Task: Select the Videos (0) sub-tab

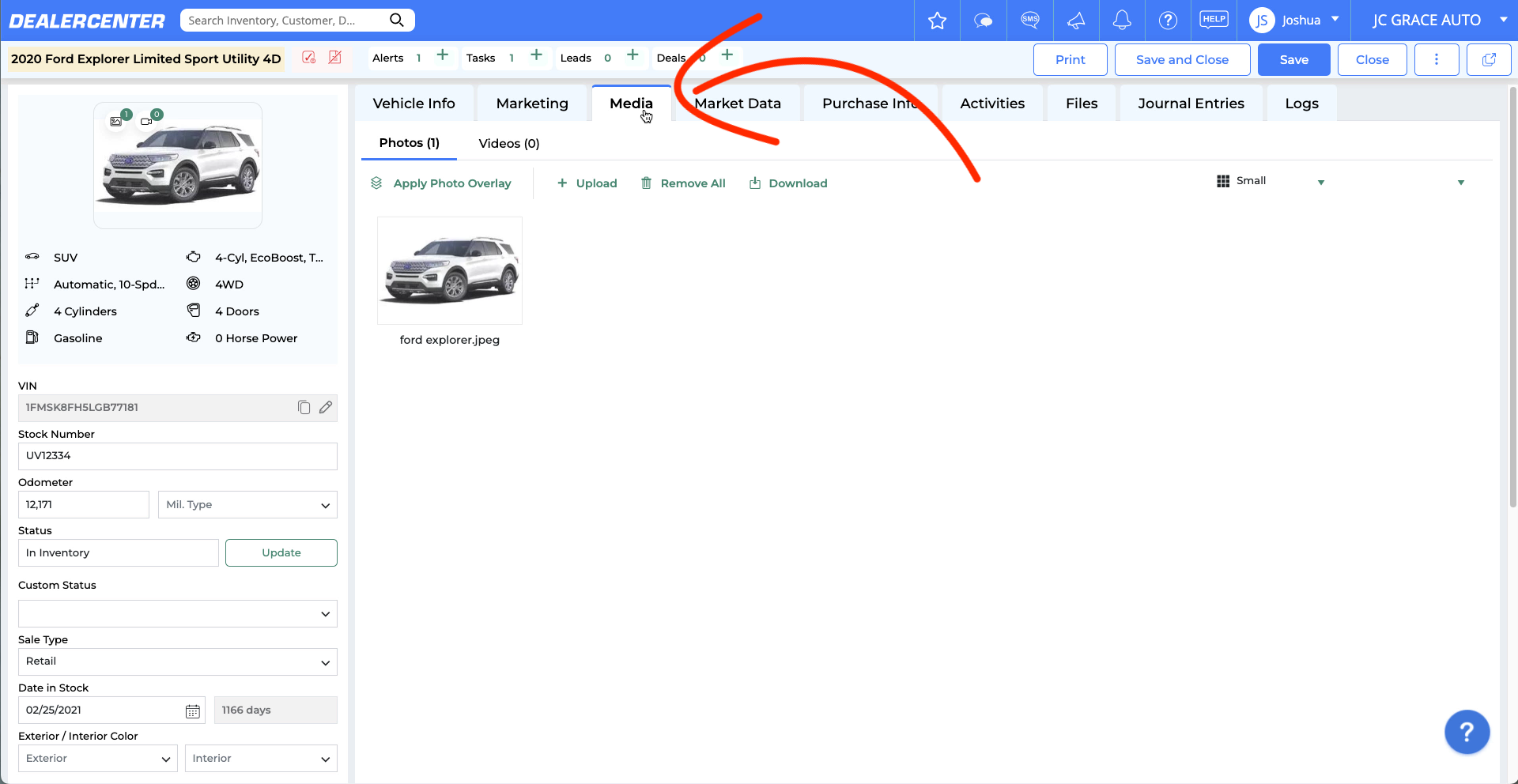Action: [509, 144]
